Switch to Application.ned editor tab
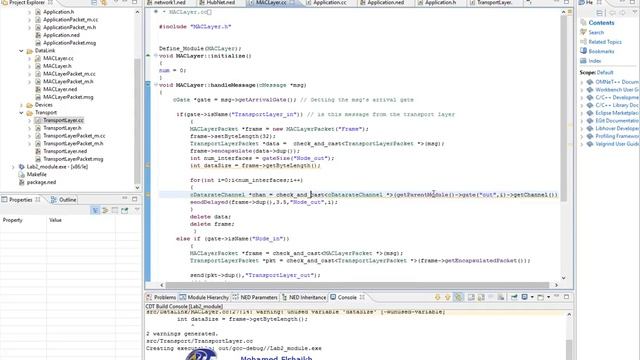Viewport: 640px width, 360px height. [x=385, y=2]
